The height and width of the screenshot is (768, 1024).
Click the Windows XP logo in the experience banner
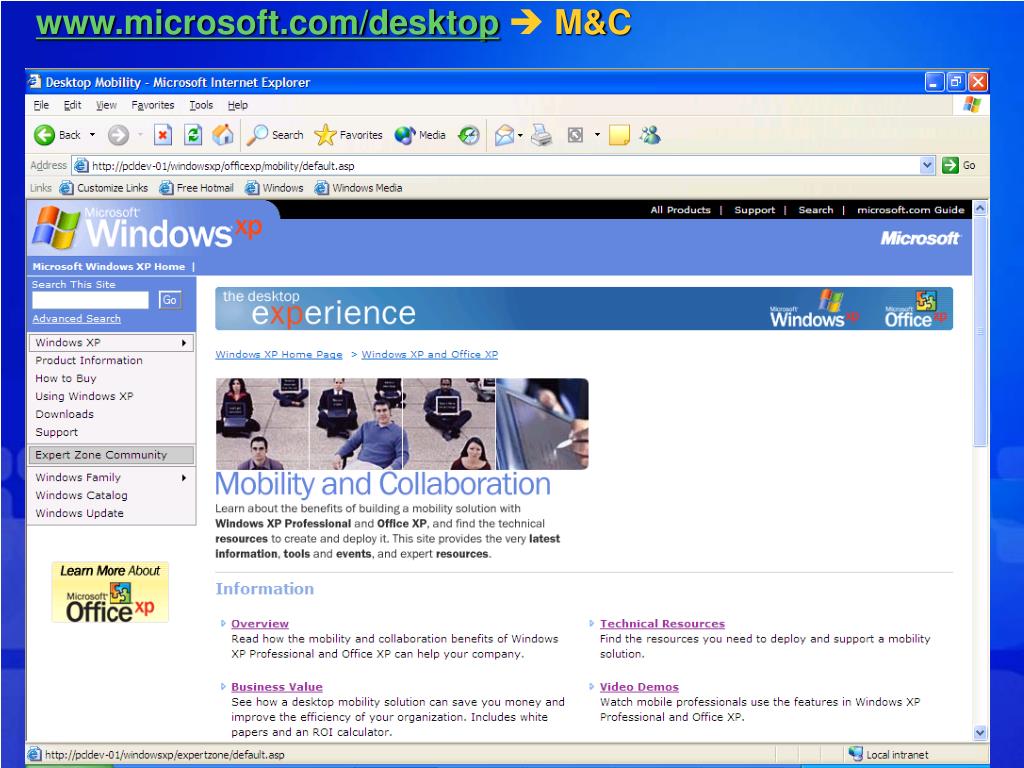(x=813, y=310)
